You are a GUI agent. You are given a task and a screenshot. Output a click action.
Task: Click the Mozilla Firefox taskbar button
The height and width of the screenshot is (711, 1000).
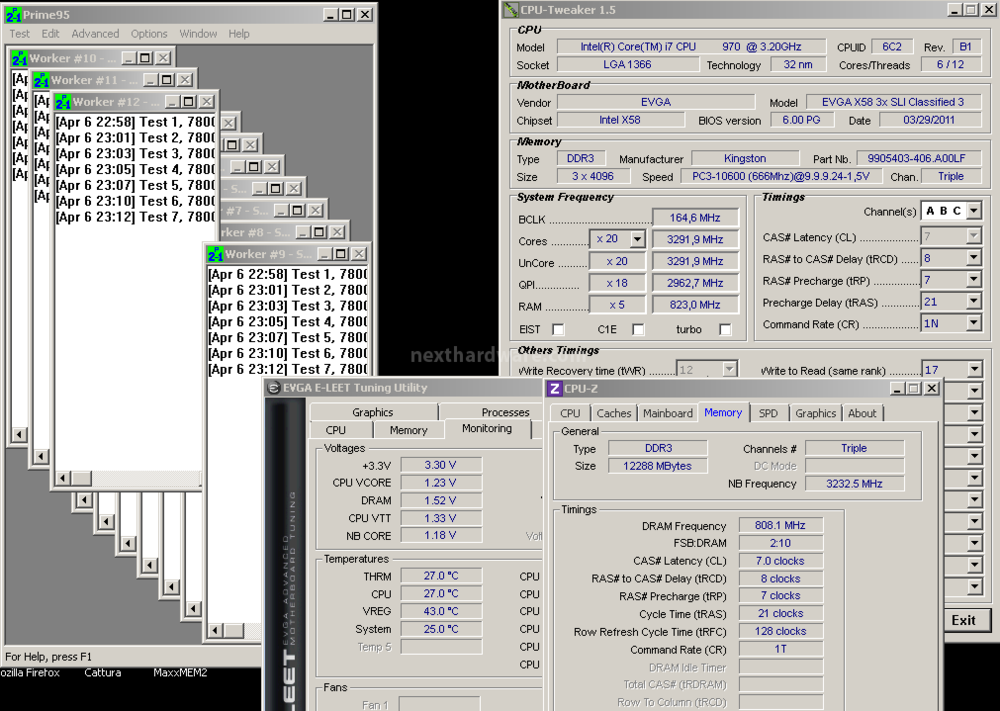point(30,673)
